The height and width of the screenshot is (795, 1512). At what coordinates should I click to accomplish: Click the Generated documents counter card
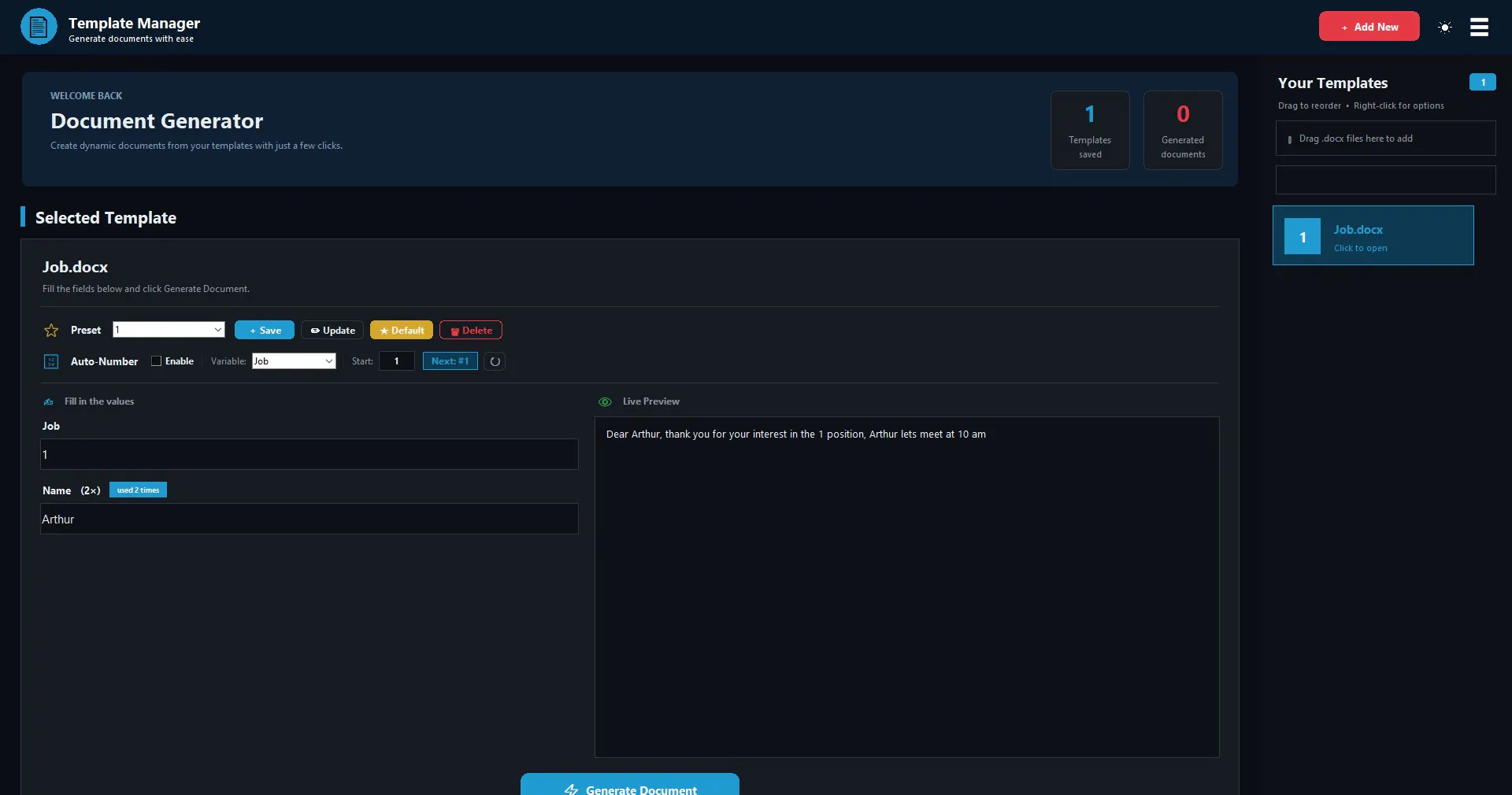pos(1183,130)
